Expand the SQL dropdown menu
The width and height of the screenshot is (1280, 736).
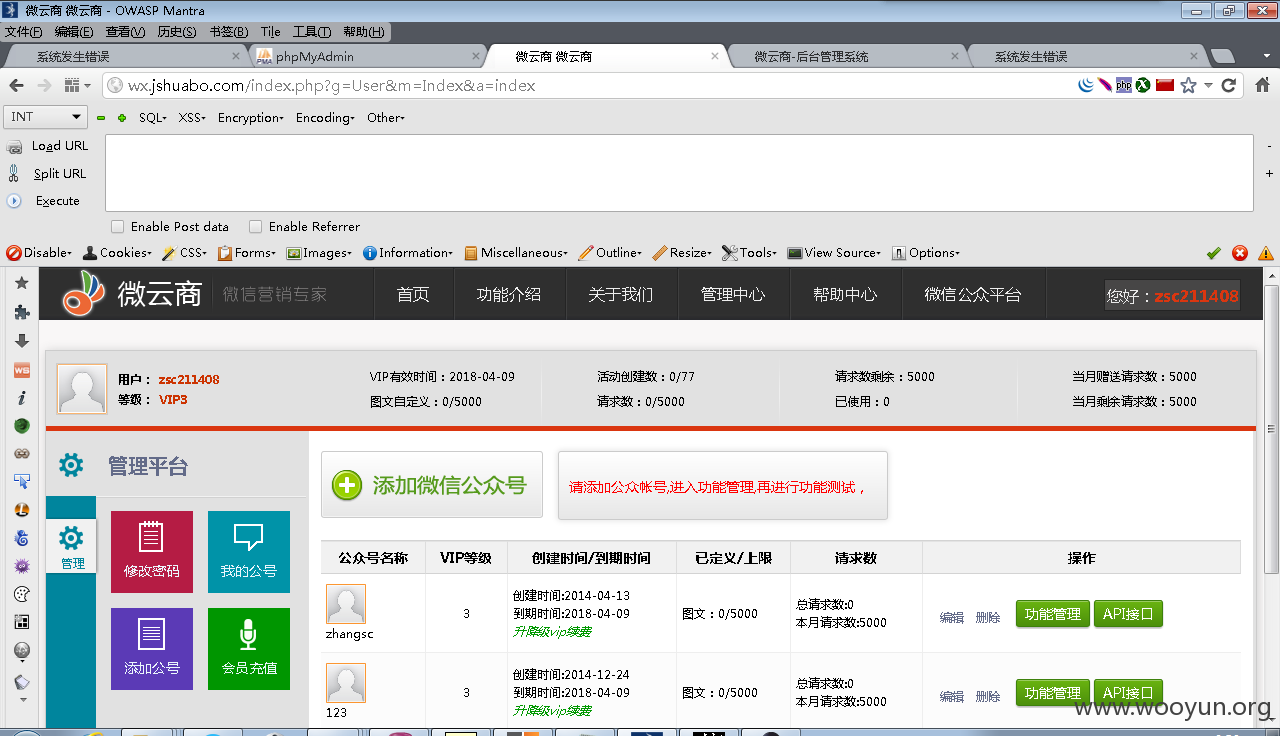coord(152,118)
